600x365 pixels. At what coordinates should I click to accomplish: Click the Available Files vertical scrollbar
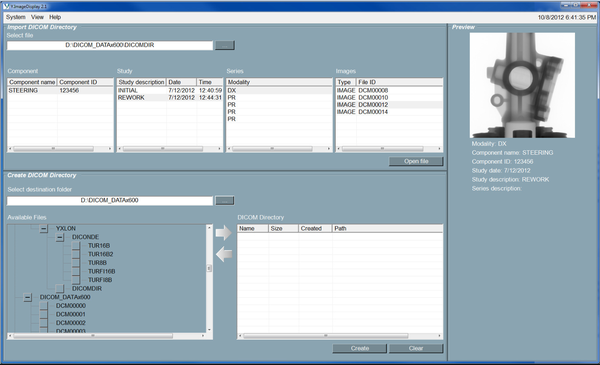(209, 278)
